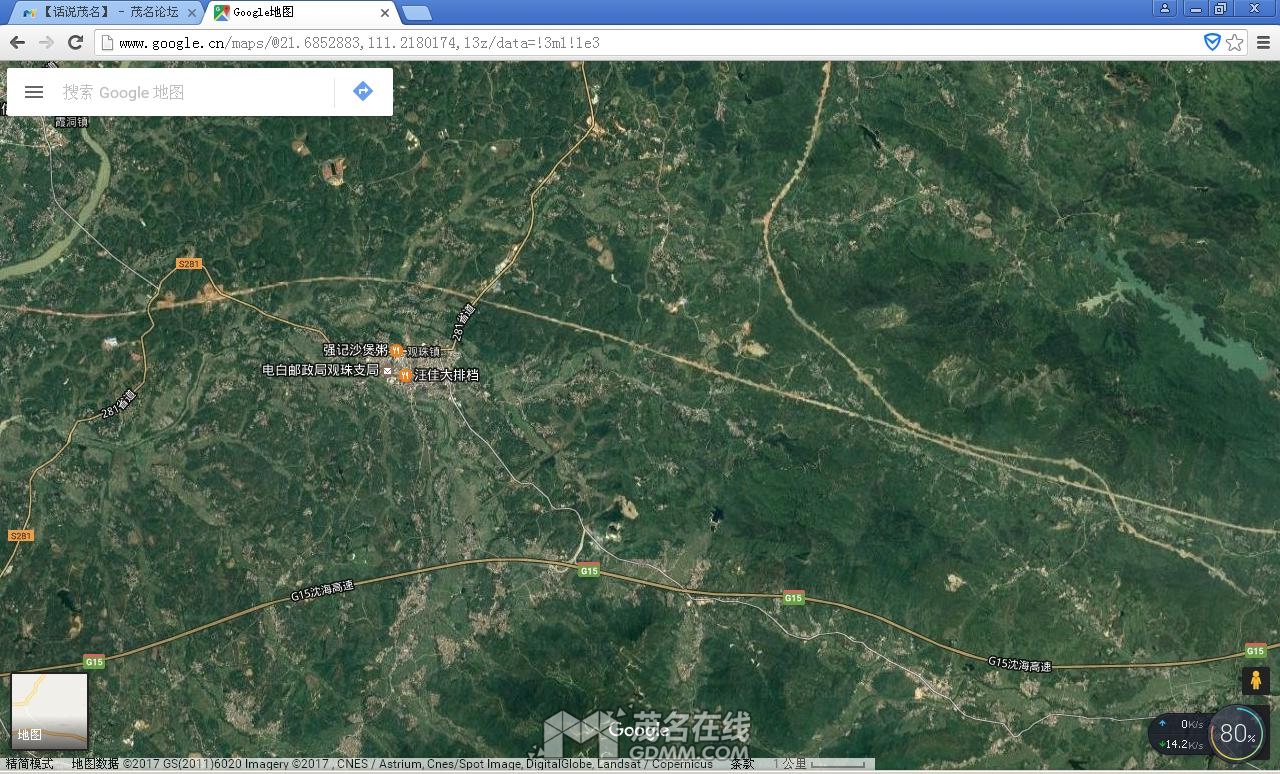Click the 精简模式 lite mode link
This screenshot has width=1280, height=774.
coord(30,764)
